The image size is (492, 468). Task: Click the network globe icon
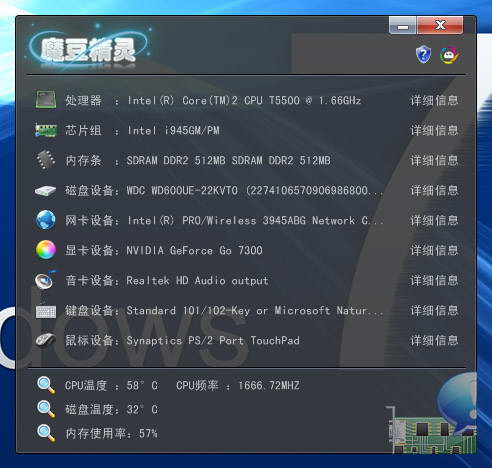tap(46, 220)
